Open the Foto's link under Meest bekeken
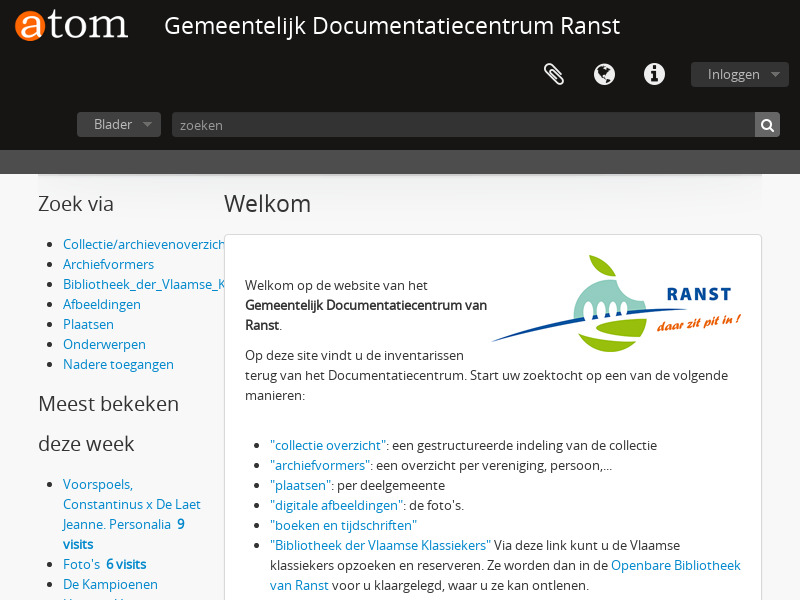Viewport: 800px width, 600px height. coord(82,564)
